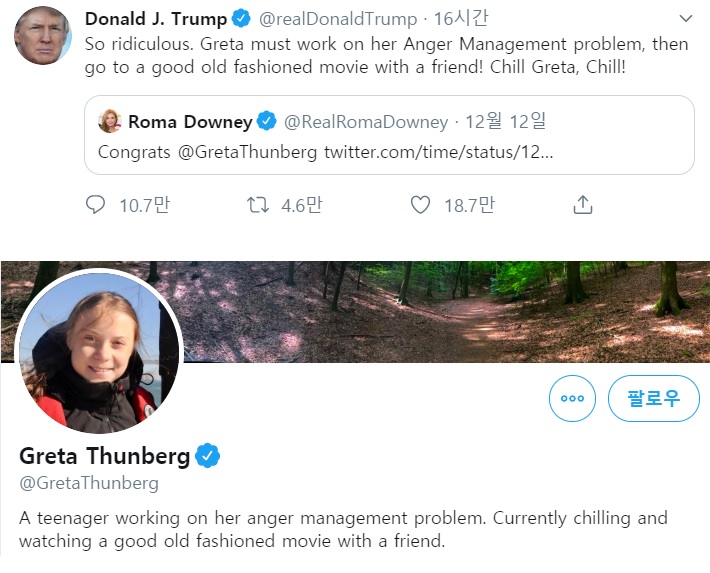The image size is (710, 573).
Task: Click Roma Downey's name in quoted tweet
Action: (190, 122)
